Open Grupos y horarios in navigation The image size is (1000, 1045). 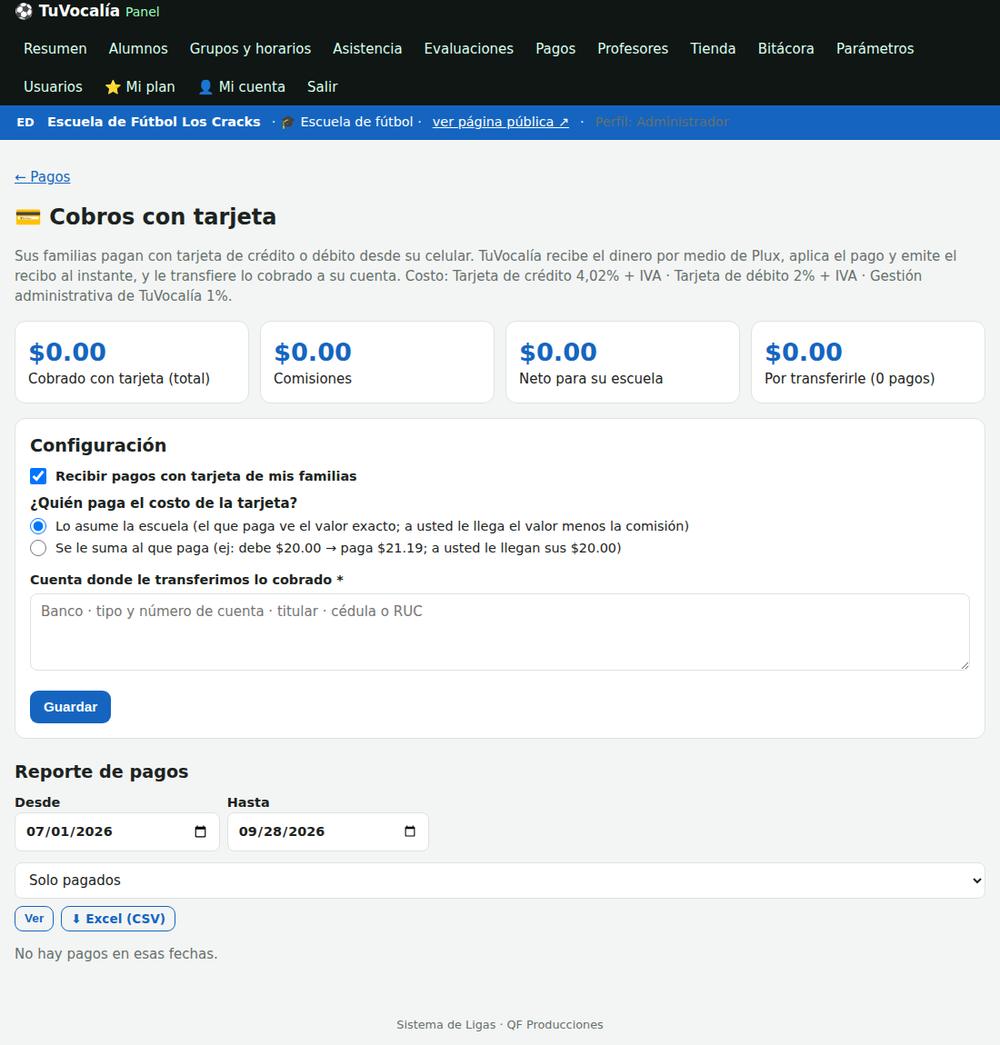250,49
